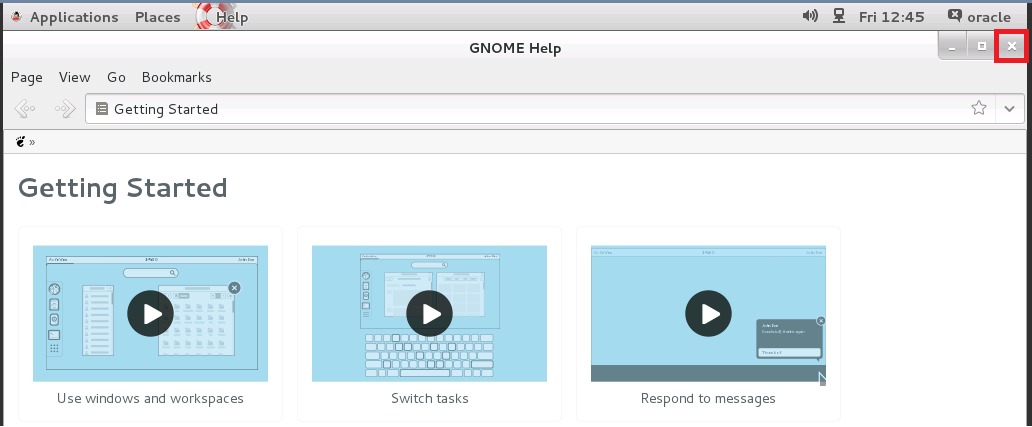Click the Getting Started page heading
This screenshot has height=427, width=1032.
point(123,188)
